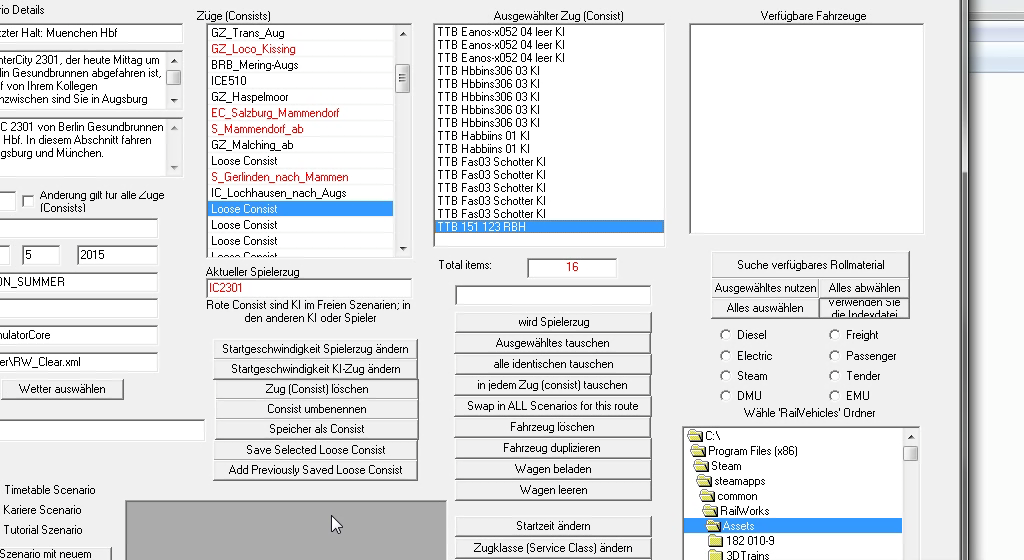Click Wagen beladen button
Screen dimensions: 1024x560
[553, 469]
